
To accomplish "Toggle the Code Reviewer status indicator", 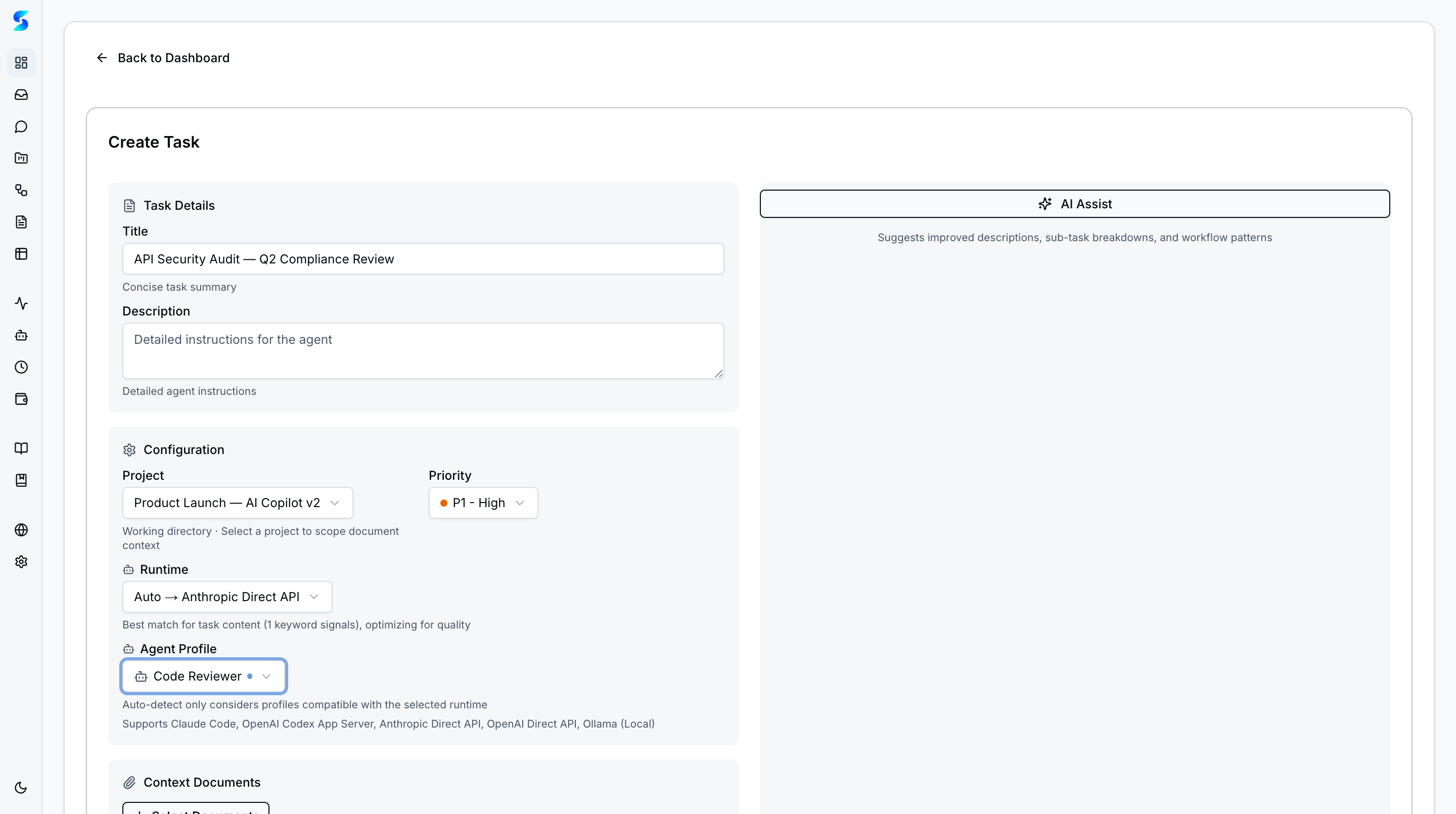I will click(251, 676).
